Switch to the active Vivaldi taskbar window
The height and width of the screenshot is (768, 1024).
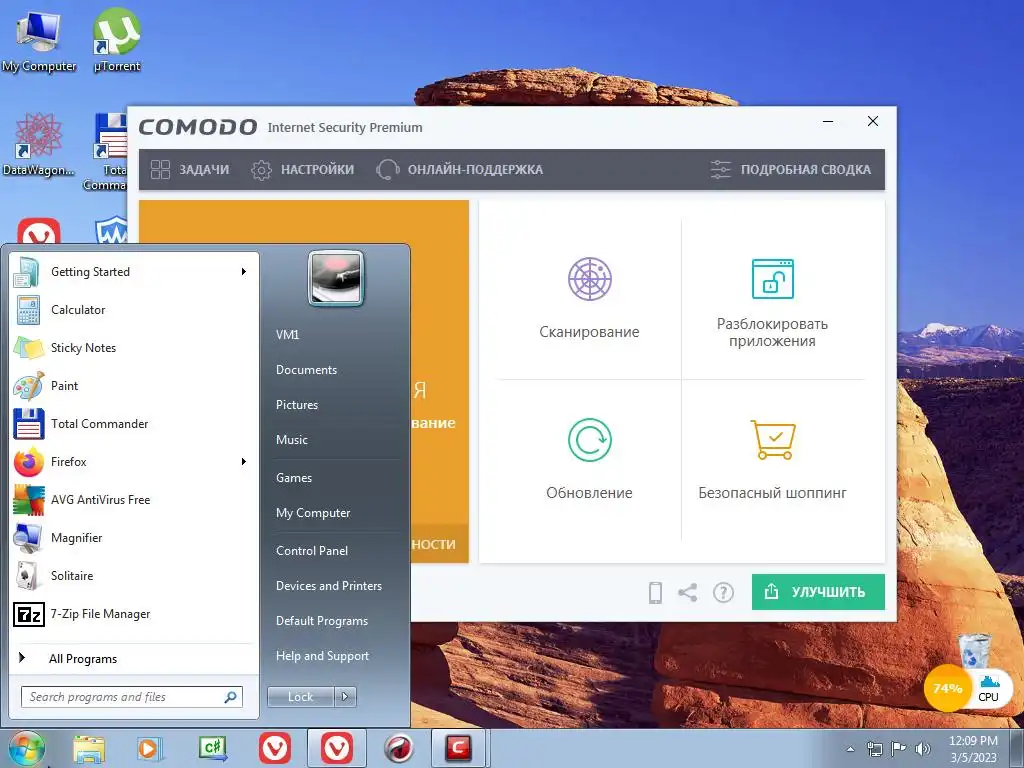point(337,748)
